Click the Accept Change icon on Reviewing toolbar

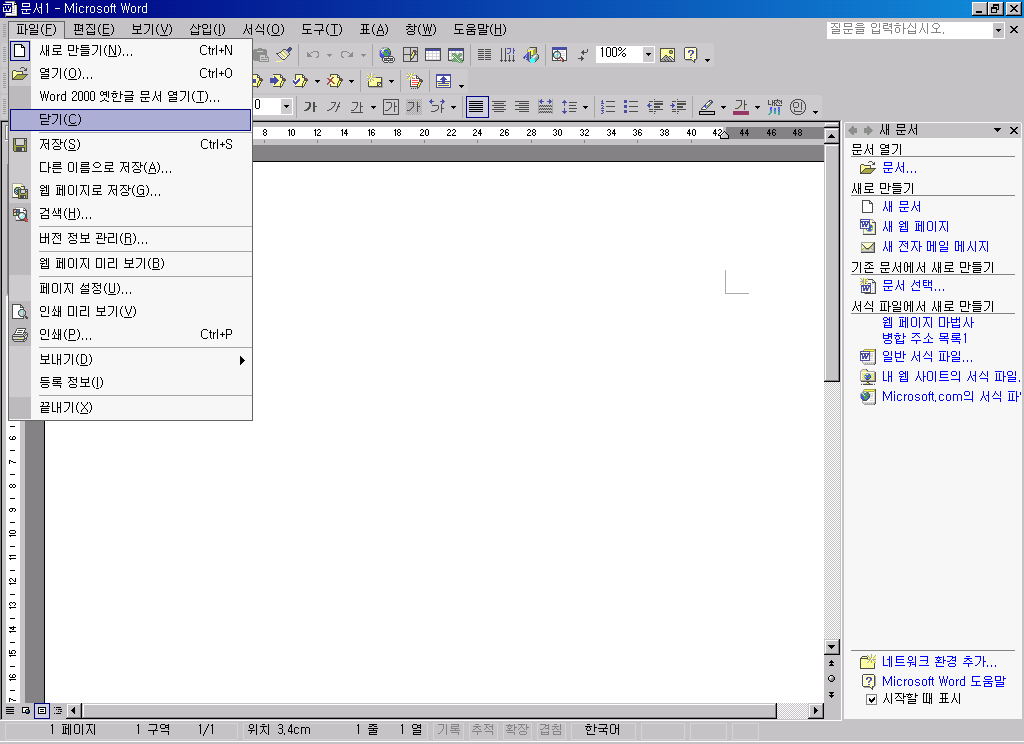tap(300, 81)
